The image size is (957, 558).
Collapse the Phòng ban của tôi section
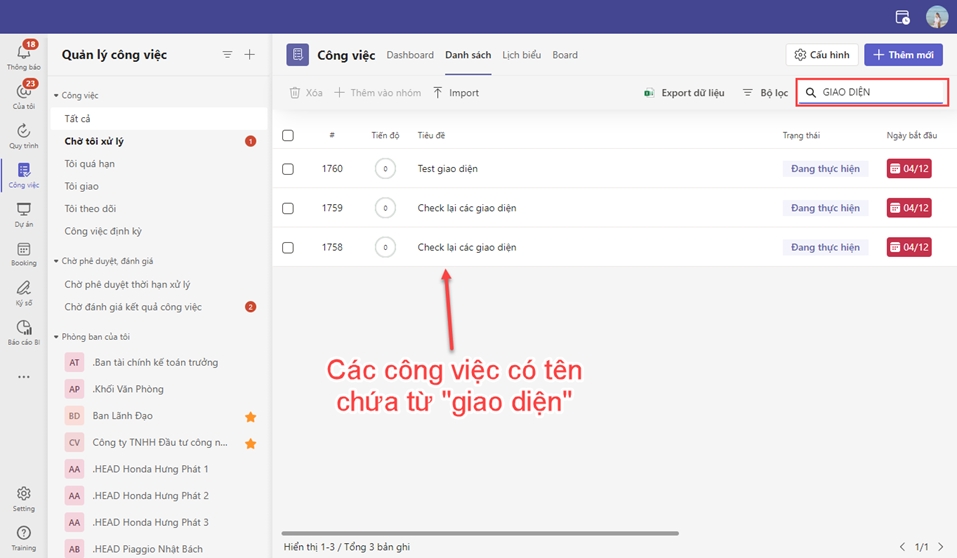56,337
